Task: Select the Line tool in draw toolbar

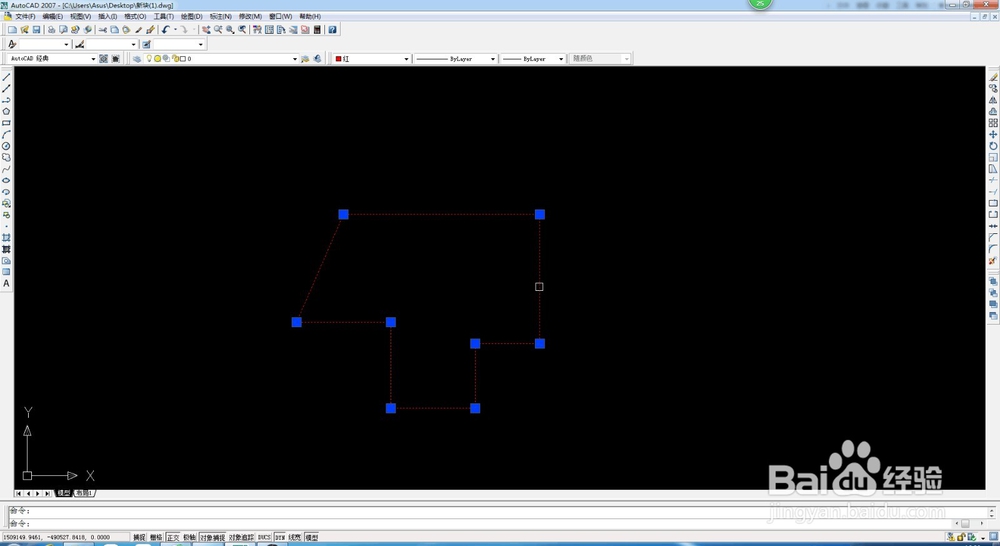Action: coord(6,77)
